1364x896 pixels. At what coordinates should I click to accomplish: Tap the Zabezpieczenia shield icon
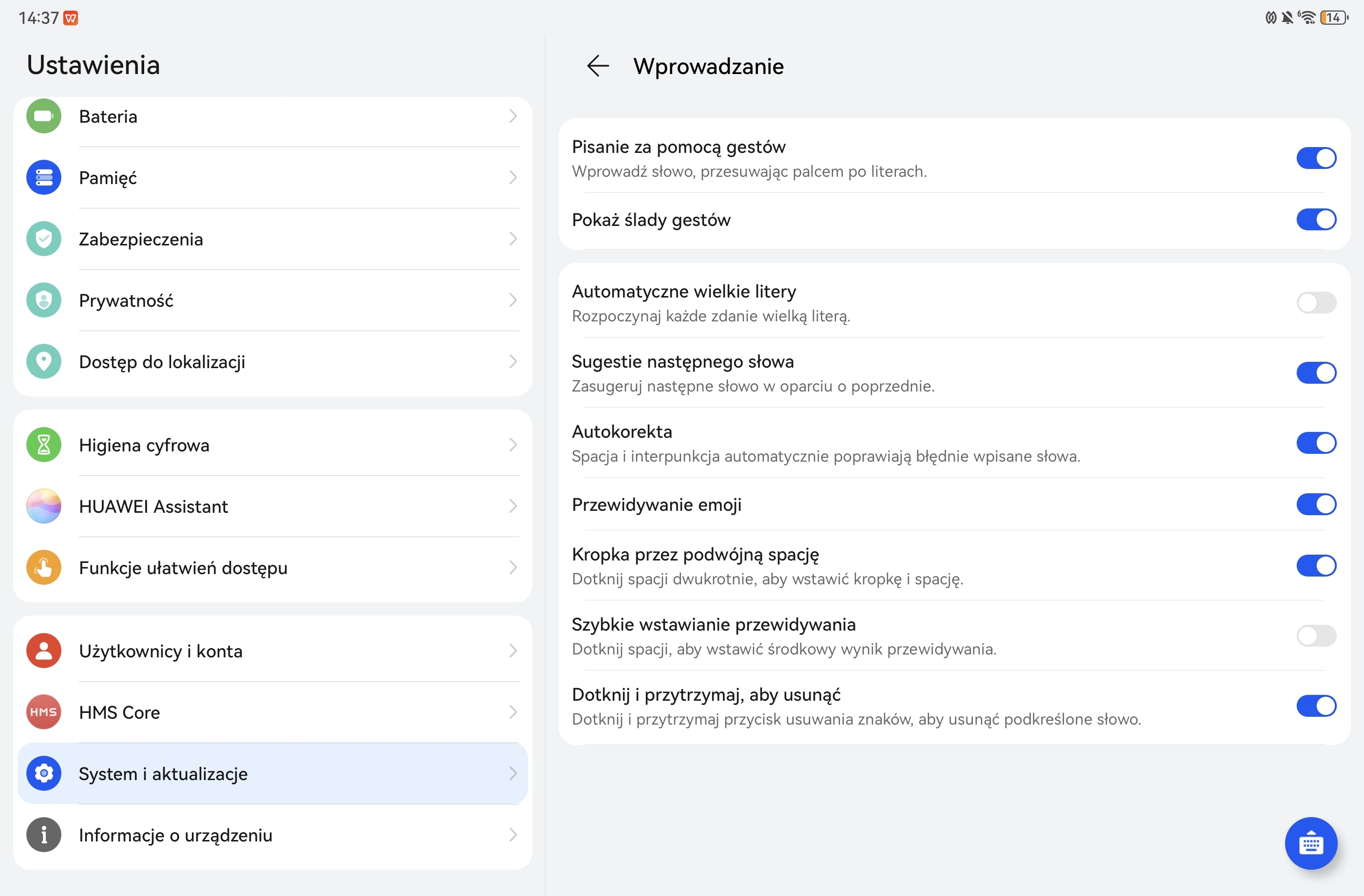coord(43,239)
